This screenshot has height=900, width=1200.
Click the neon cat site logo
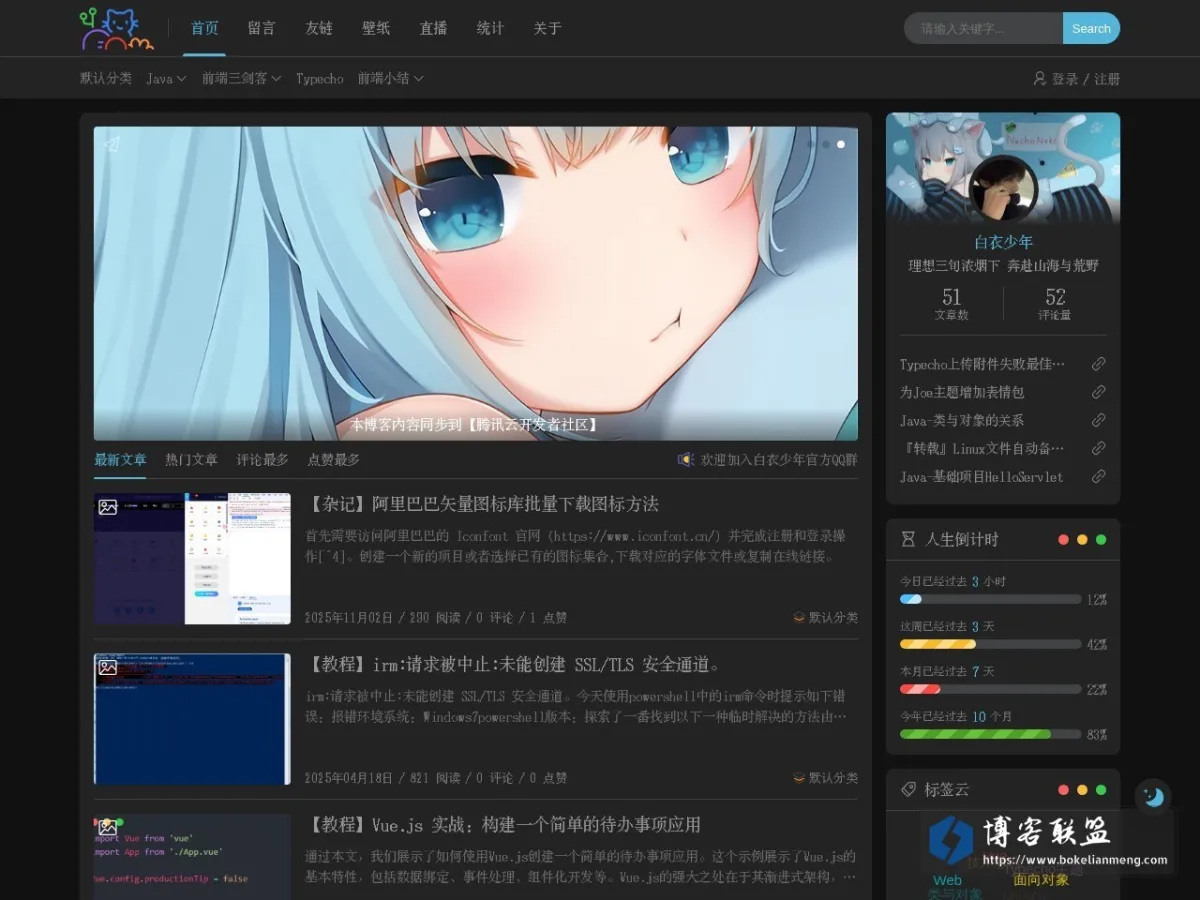[x=117, y=28]
